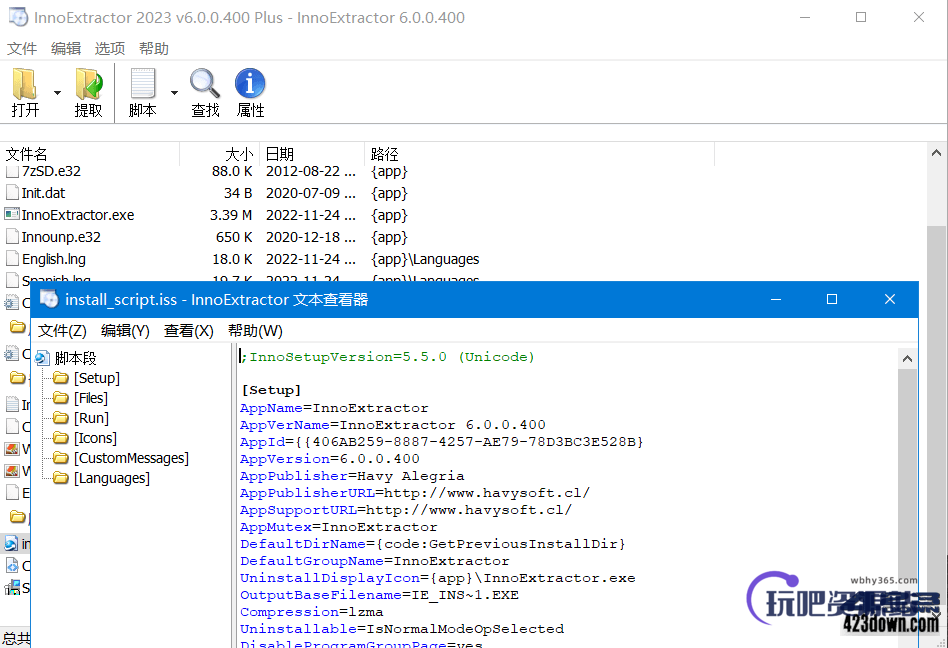Click the DefaultGroupName line in script
Image resolution: width=948 pixels, height=648 pixels.
(374, 561)
